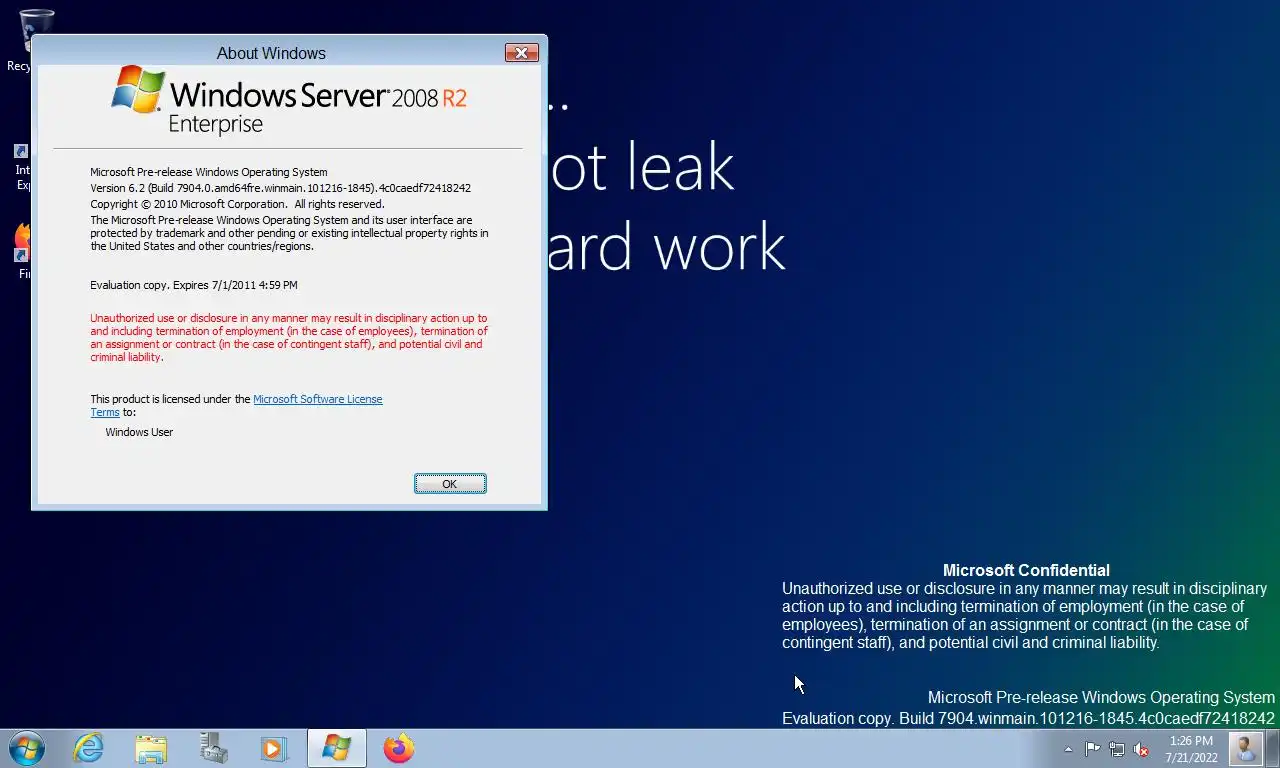Click the 'Evaluation copy. Expires 7/1/2011' text
This screenshot has width=1280, height=768.
click(194, 285)
